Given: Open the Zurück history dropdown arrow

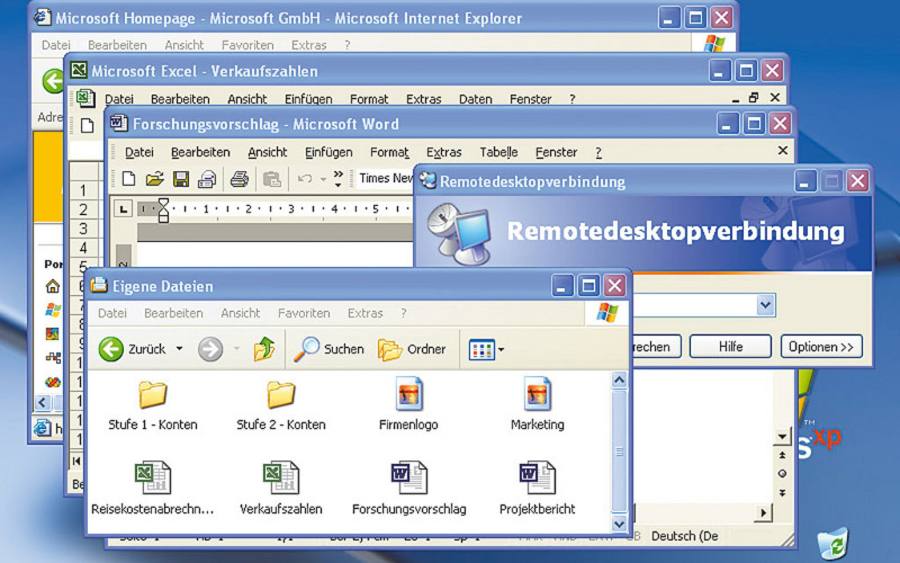Looking at the screenshot, I should 179,348.
